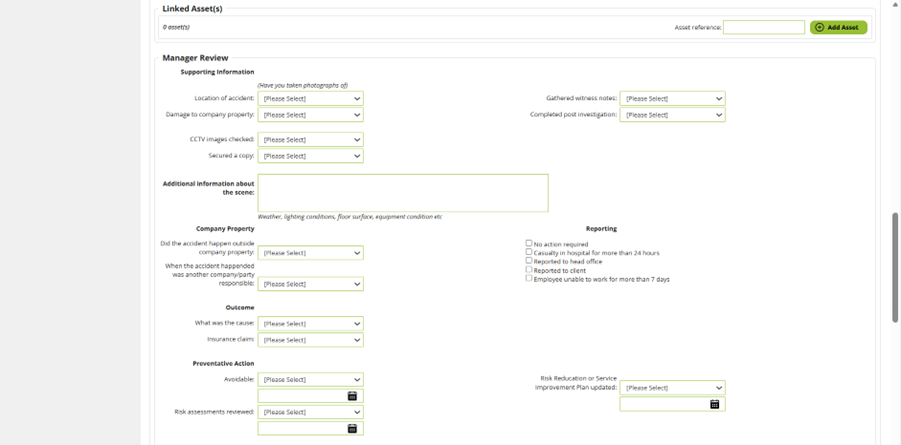Check the No action required checkbox

529,243
